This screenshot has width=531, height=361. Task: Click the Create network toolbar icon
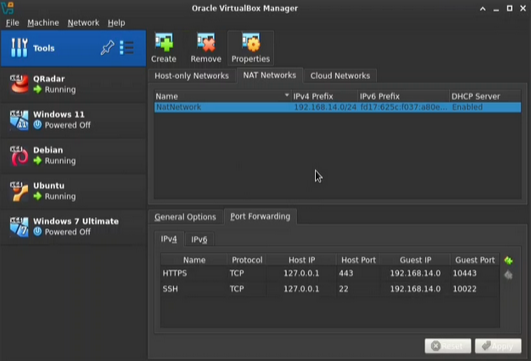(x=164, y=43)
